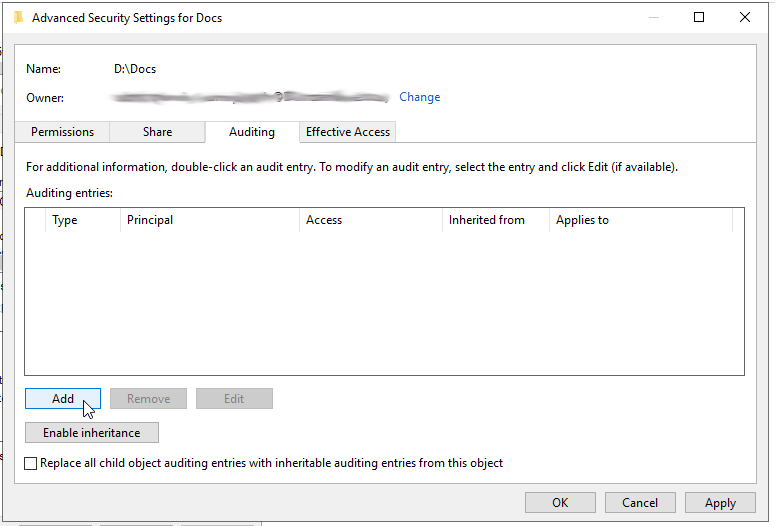Cancel the security settings dialog
The width and height of the screenshot is (775, 526).
(640, 503)
